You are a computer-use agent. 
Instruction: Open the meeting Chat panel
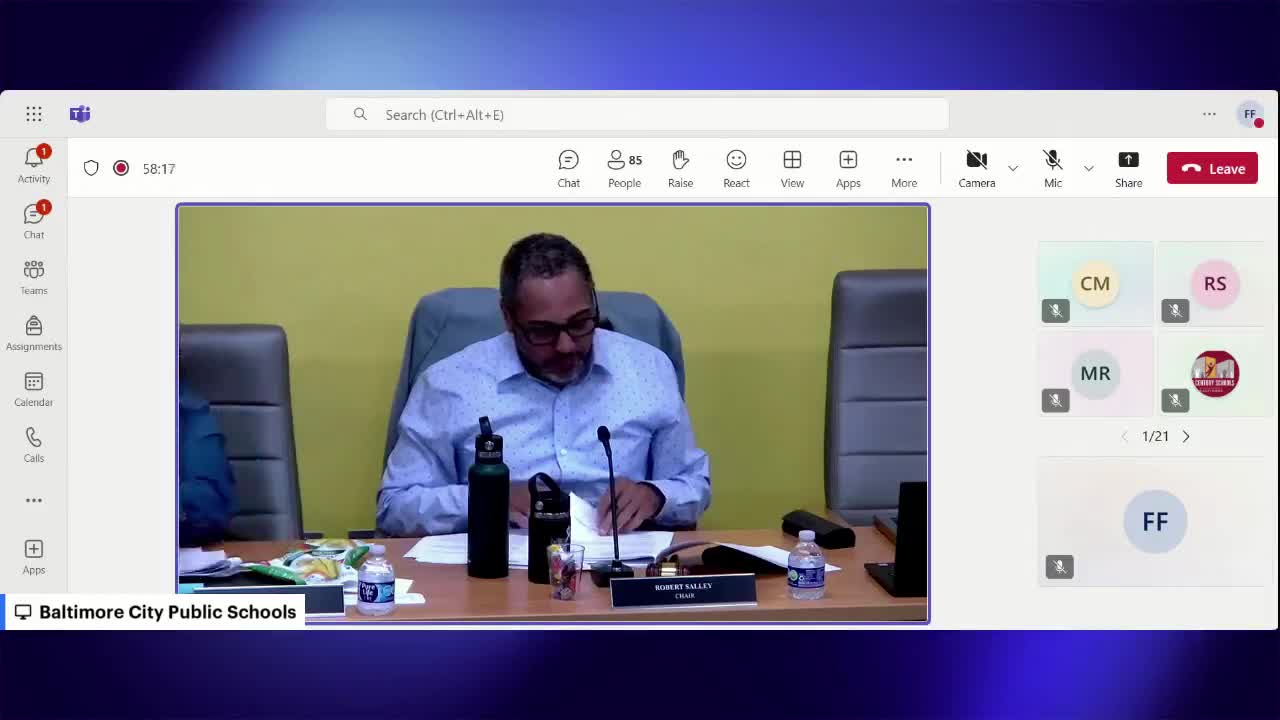[569, 168]
